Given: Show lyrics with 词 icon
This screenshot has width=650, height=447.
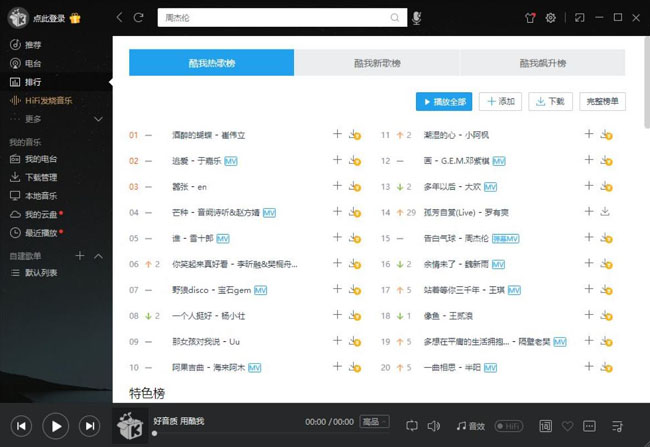Looking at the screenshot, I should tap(546, 426).
